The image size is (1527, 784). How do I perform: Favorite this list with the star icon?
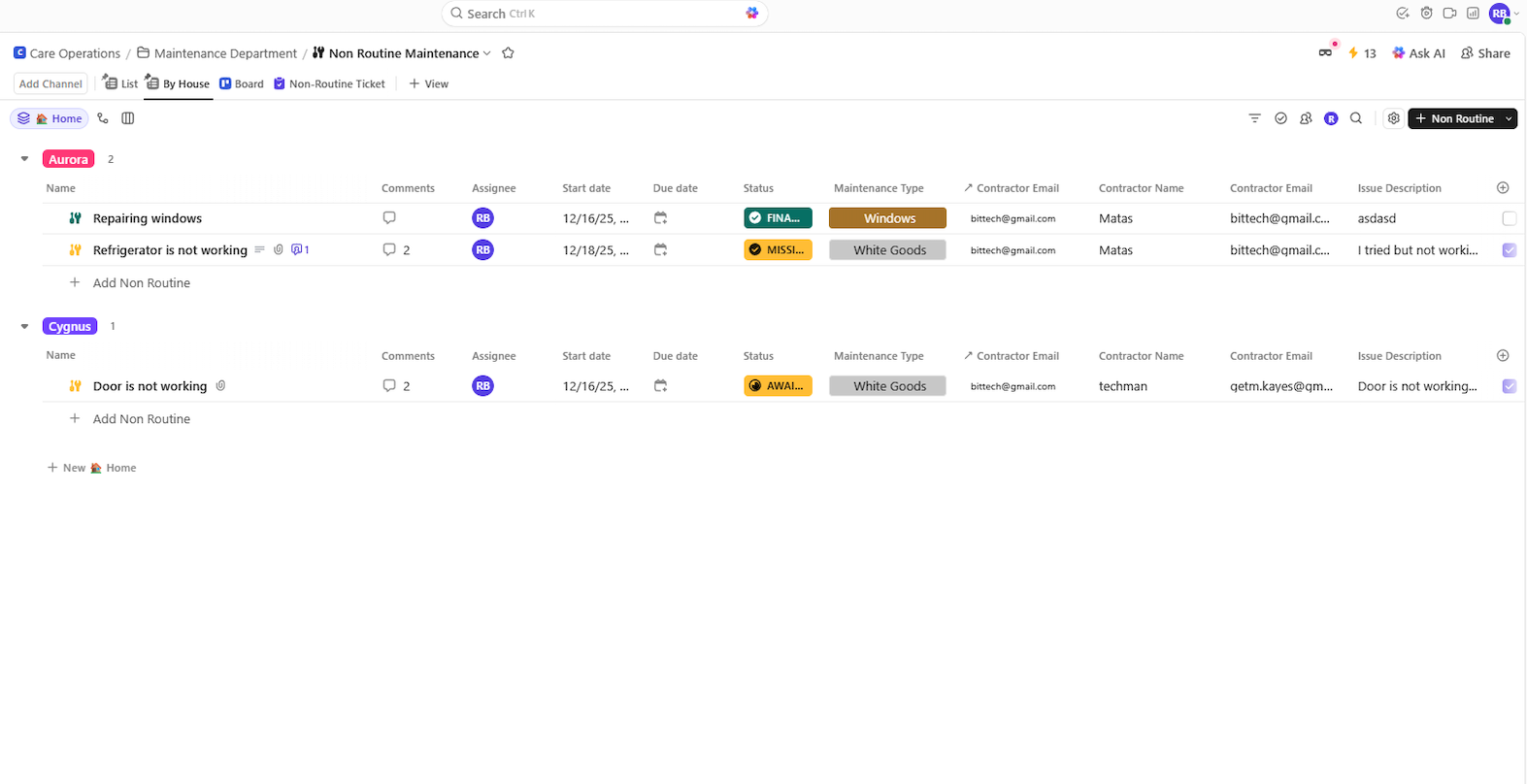(508, 53)
